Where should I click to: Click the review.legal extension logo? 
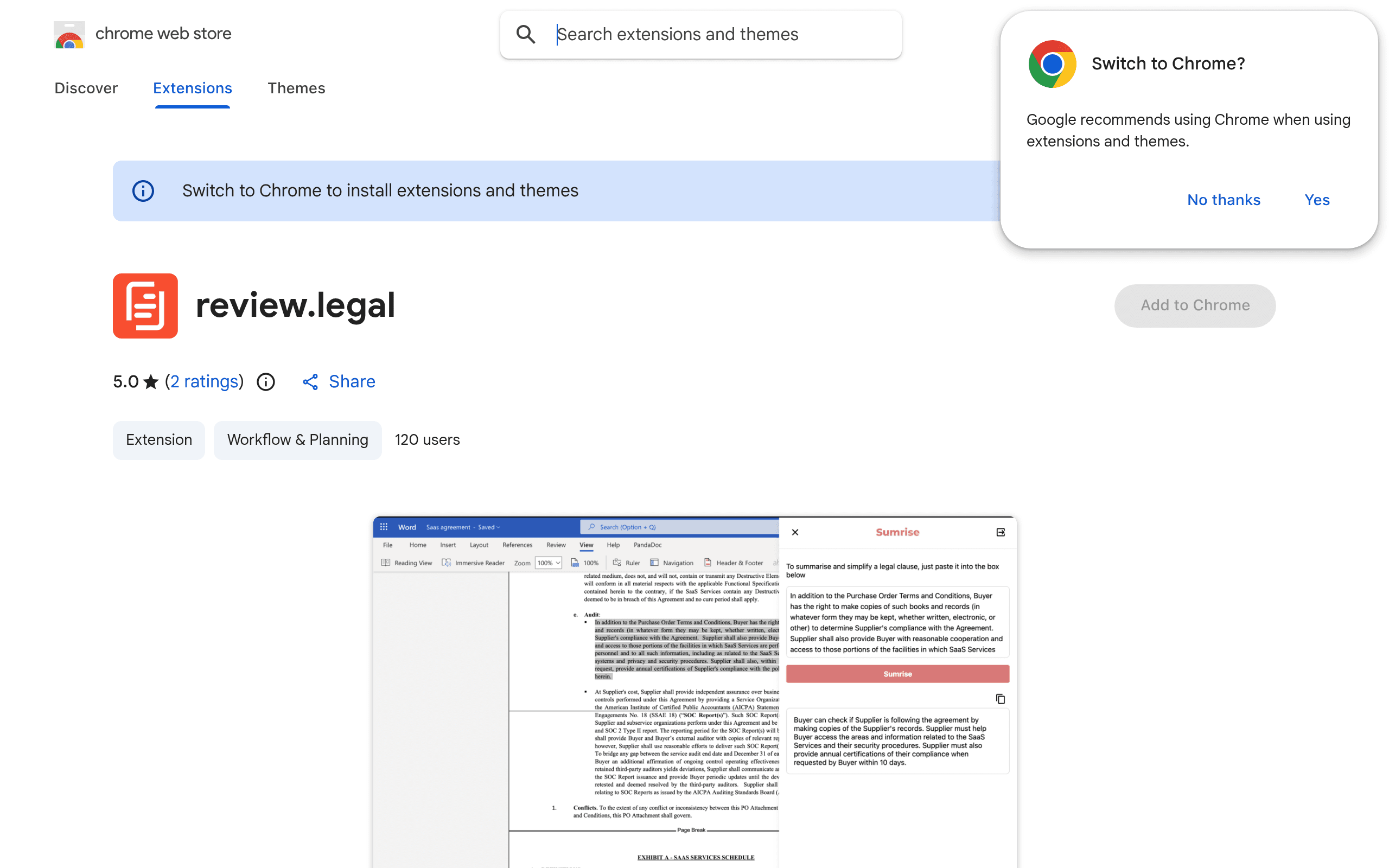[x=145, y=306]
